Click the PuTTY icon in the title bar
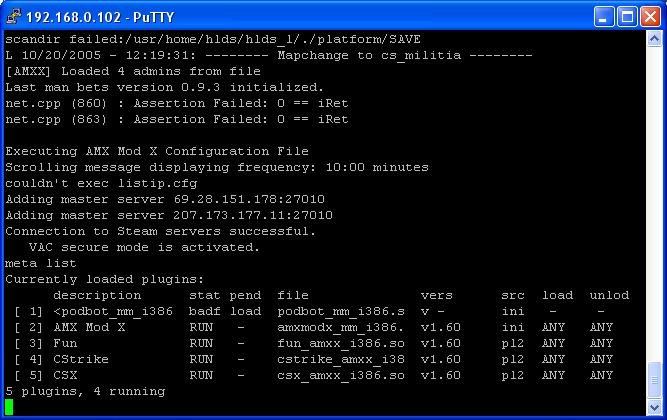 pyautogui.click(x=14, y=16)
